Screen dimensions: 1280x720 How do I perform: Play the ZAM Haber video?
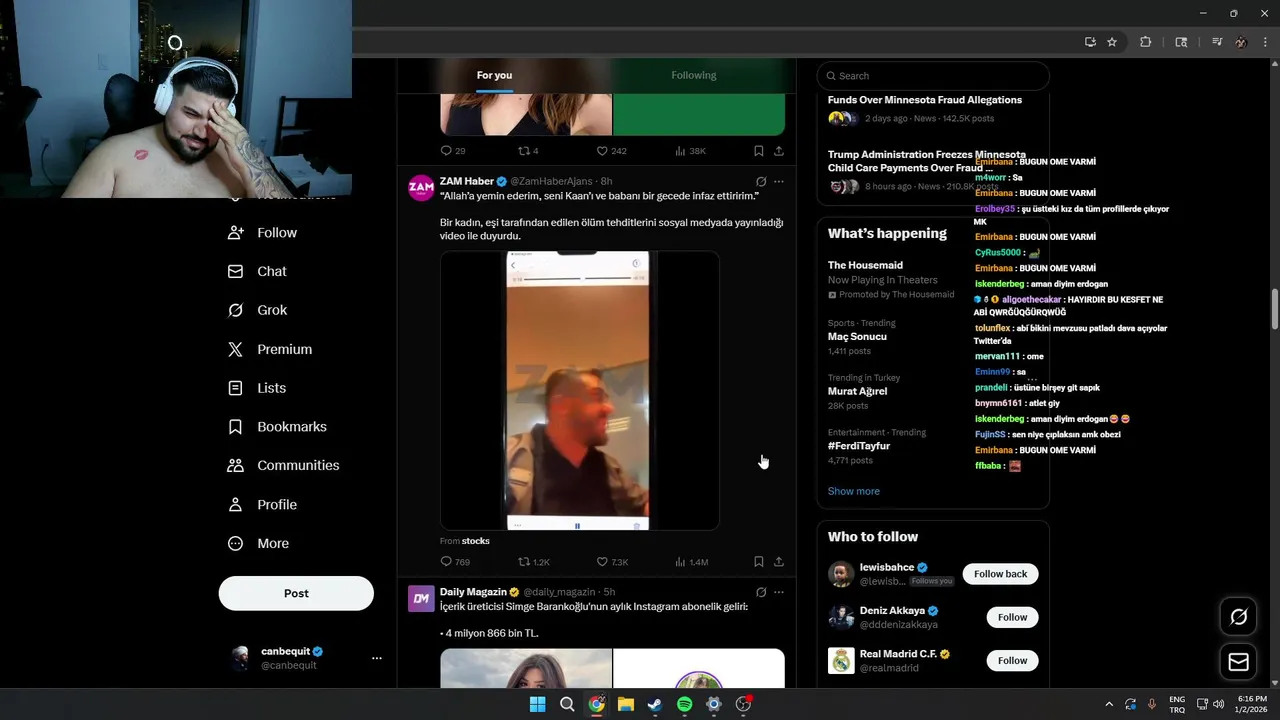[580, 391]
